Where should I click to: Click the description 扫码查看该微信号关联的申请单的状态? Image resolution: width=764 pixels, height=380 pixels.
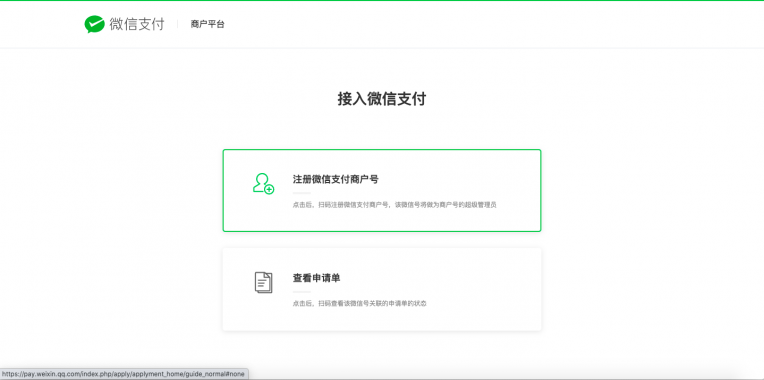click(359, 304)
